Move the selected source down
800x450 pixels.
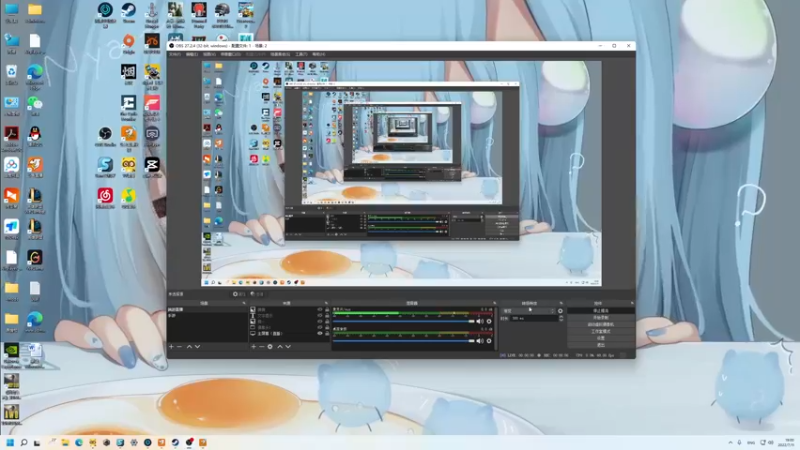[x=288, y=346]
